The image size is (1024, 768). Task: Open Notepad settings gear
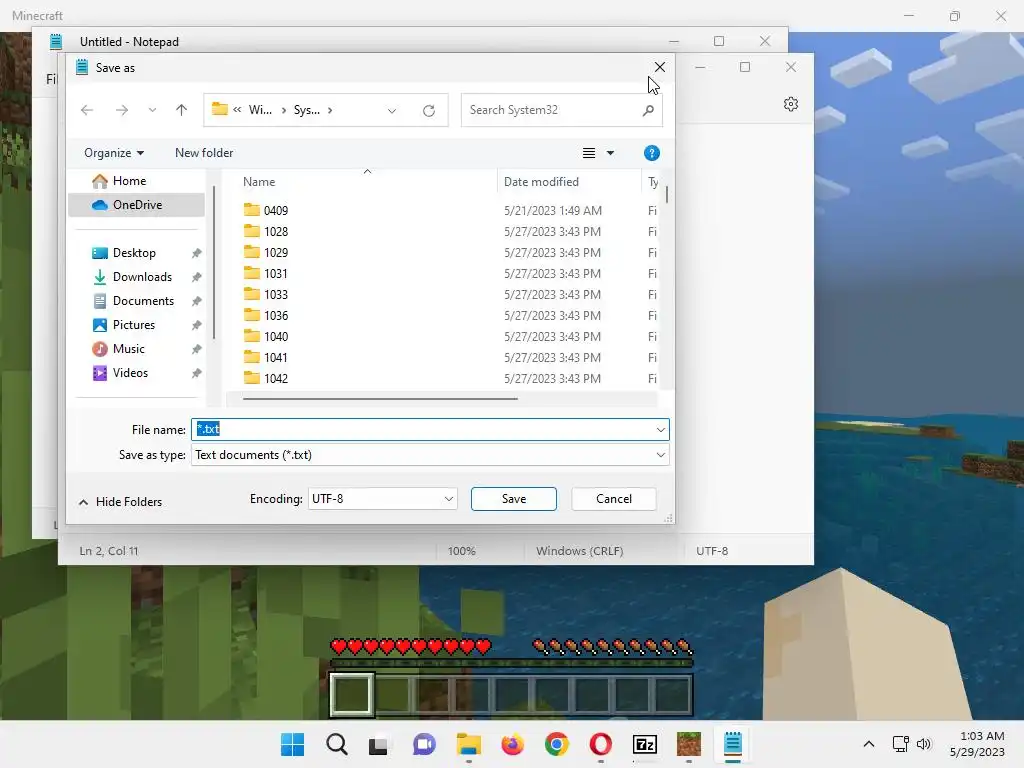(791, 104)
